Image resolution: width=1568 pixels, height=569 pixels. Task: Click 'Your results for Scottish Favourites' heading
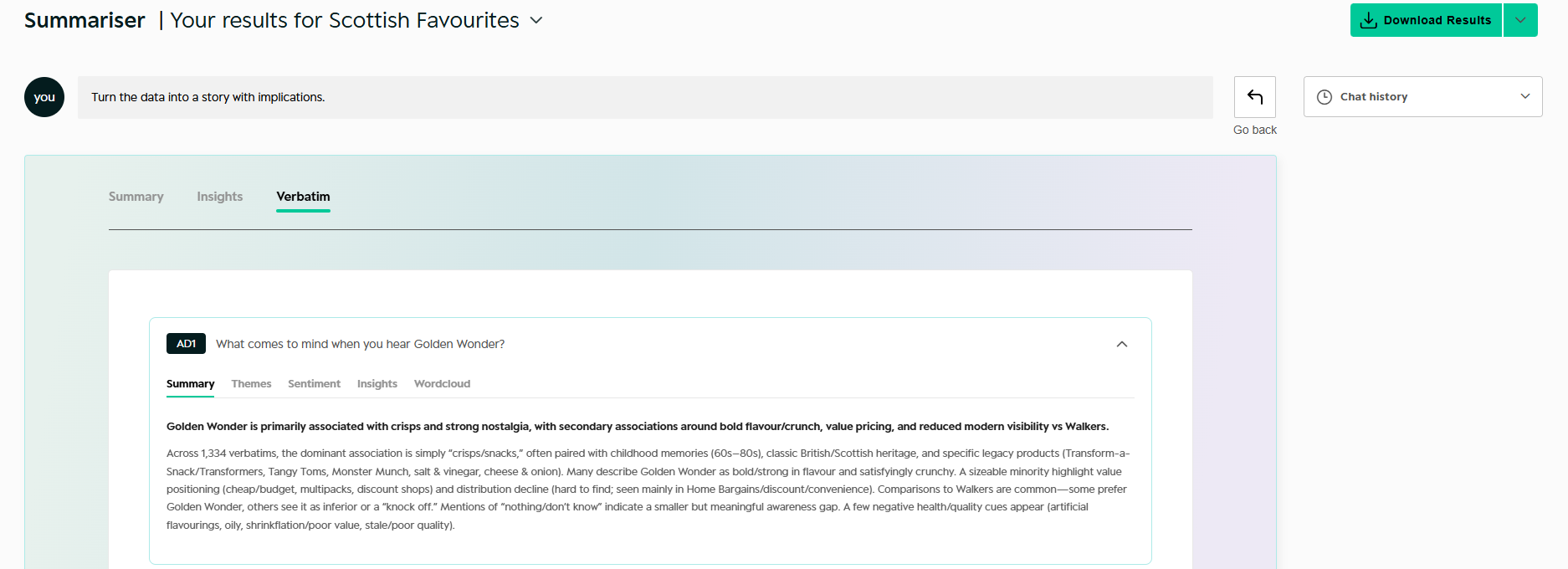click(x=345, y=20)
